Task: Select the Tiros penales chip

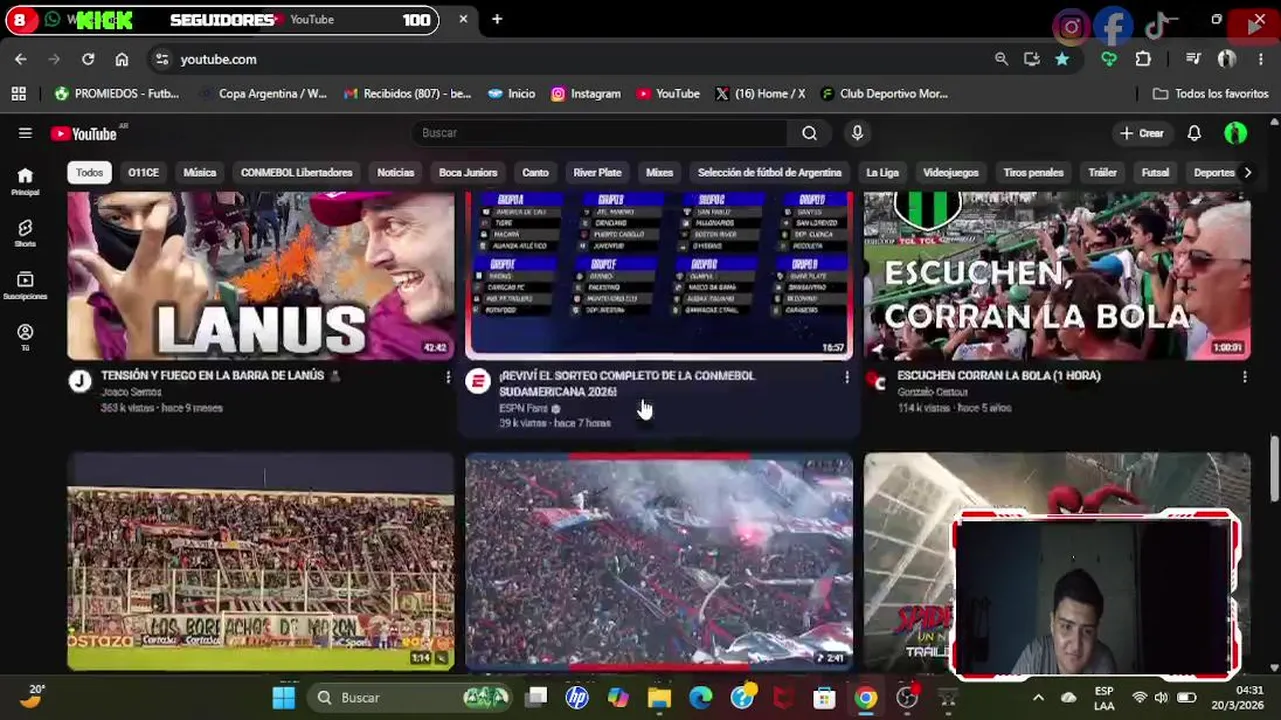Action: 1033,172
